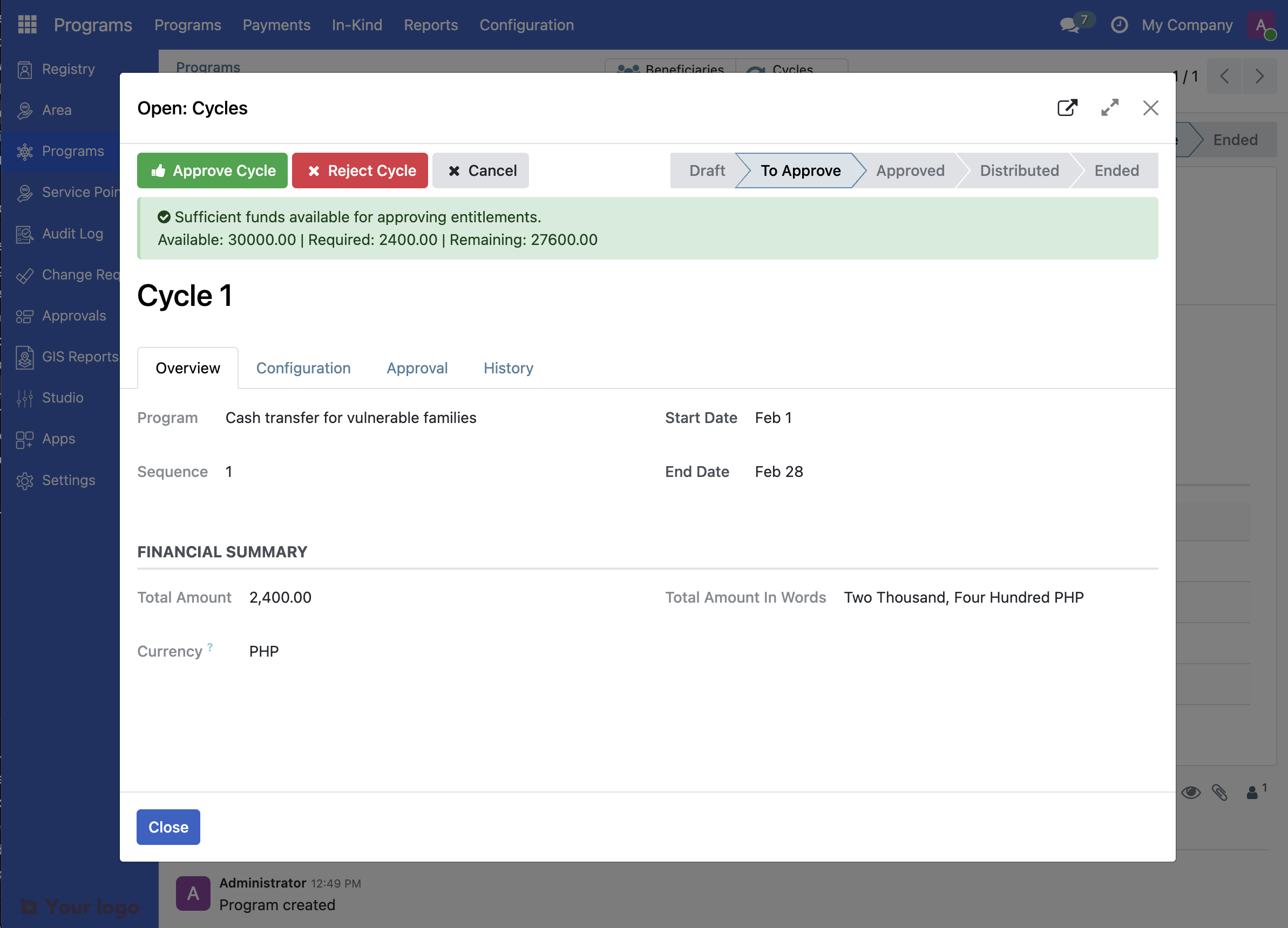The image size is (1288, 928).
Task: Open the My Company switcher
Action: point(1187,25)
